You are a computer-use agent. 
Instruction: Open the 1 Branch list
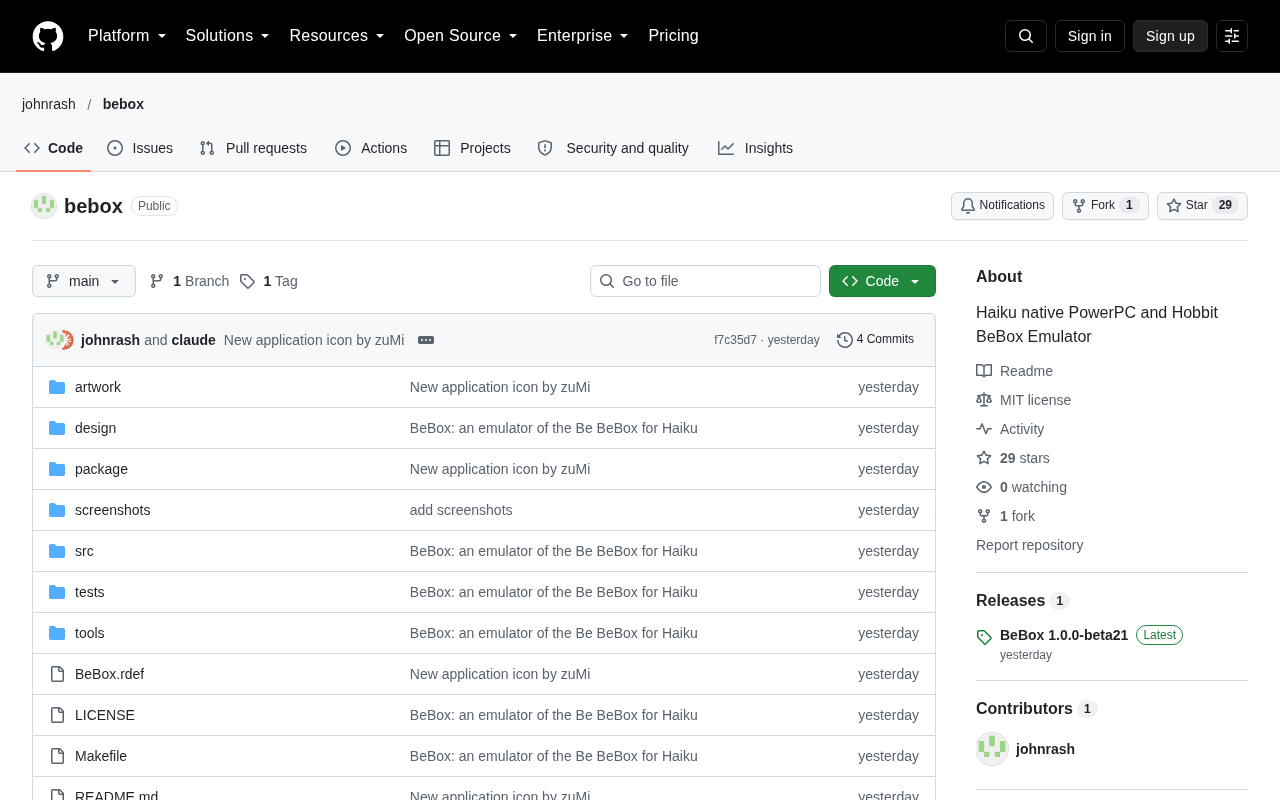coord(189,281)
